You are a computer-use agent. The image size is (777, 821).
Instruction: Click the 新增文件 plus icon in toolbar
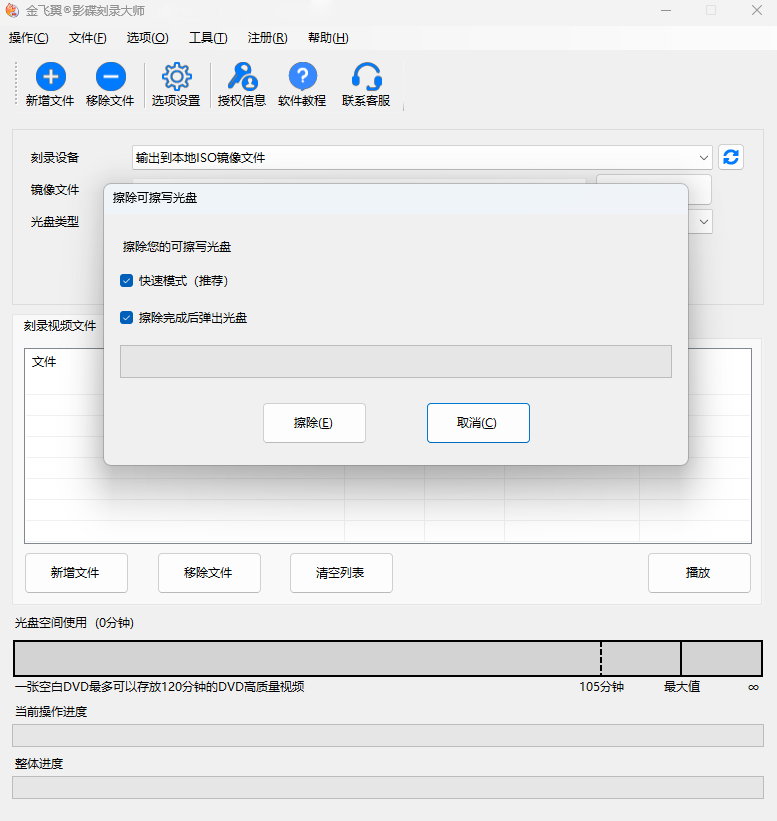coord(50,77)
